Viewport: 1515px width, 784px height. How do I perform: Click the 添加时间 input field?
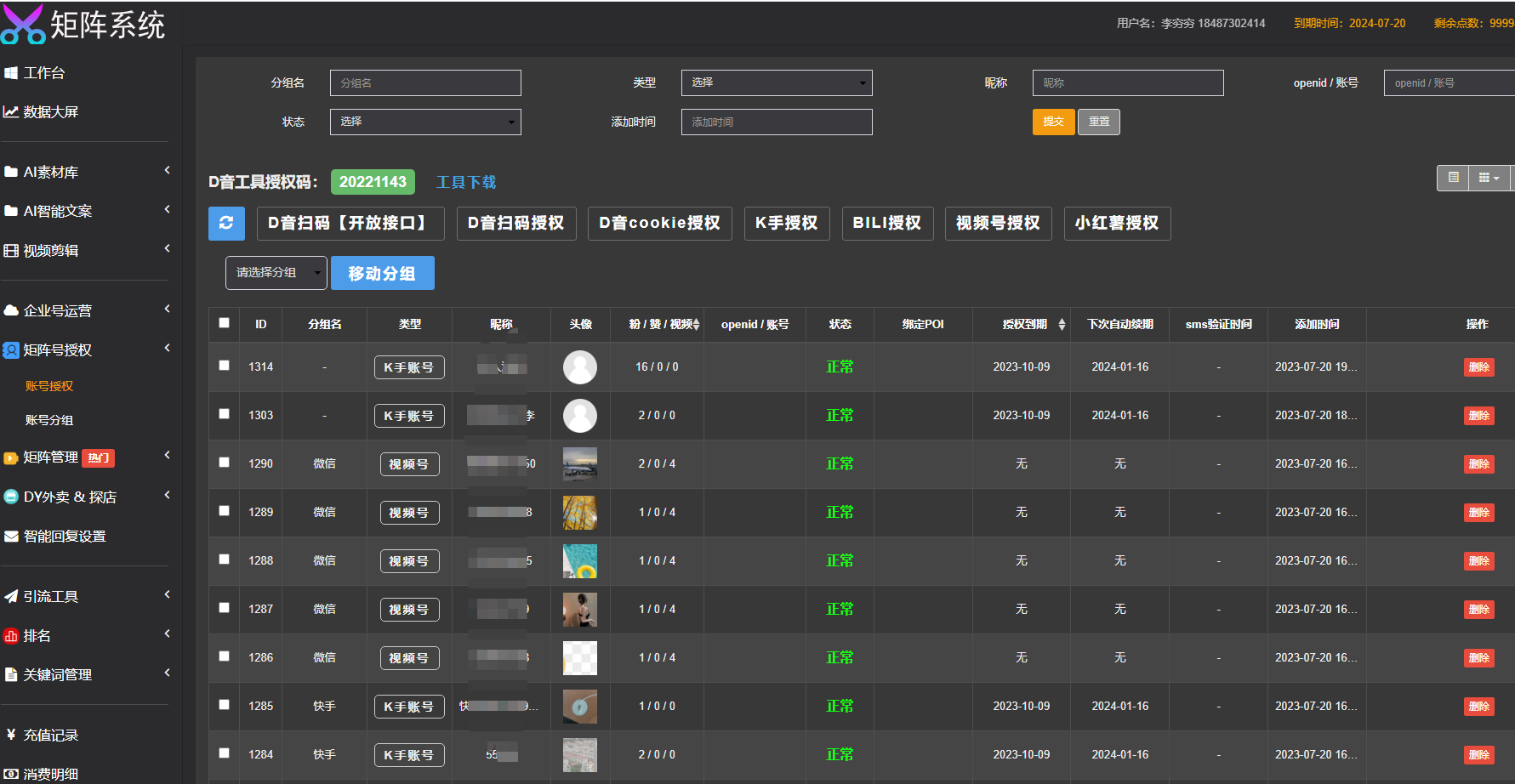[777, 122]
